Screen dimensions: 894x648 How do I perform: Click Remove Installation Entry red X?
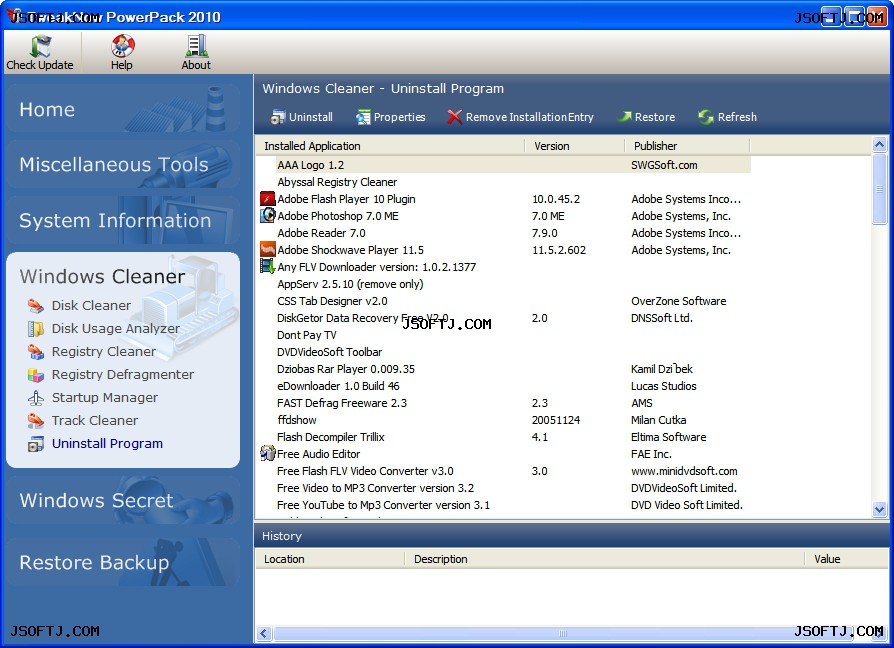click(454, 117)
